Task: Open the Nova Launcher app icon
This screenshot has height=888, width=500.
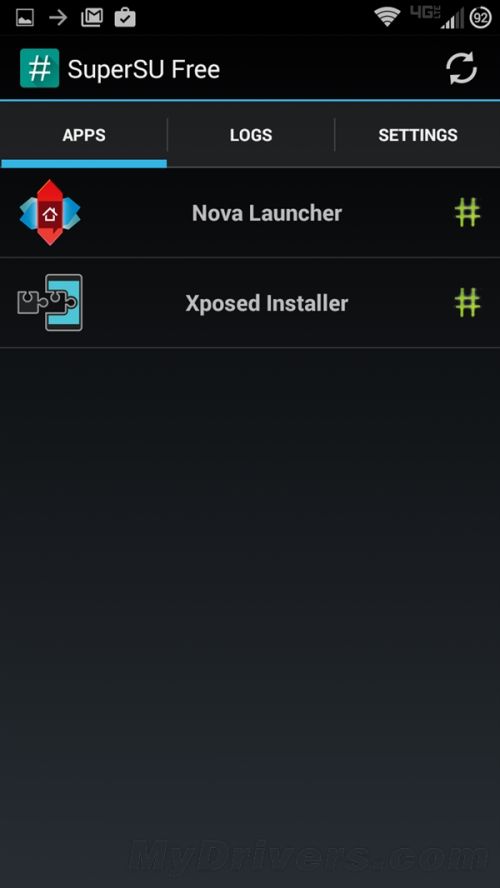Action: coord(50,212)
